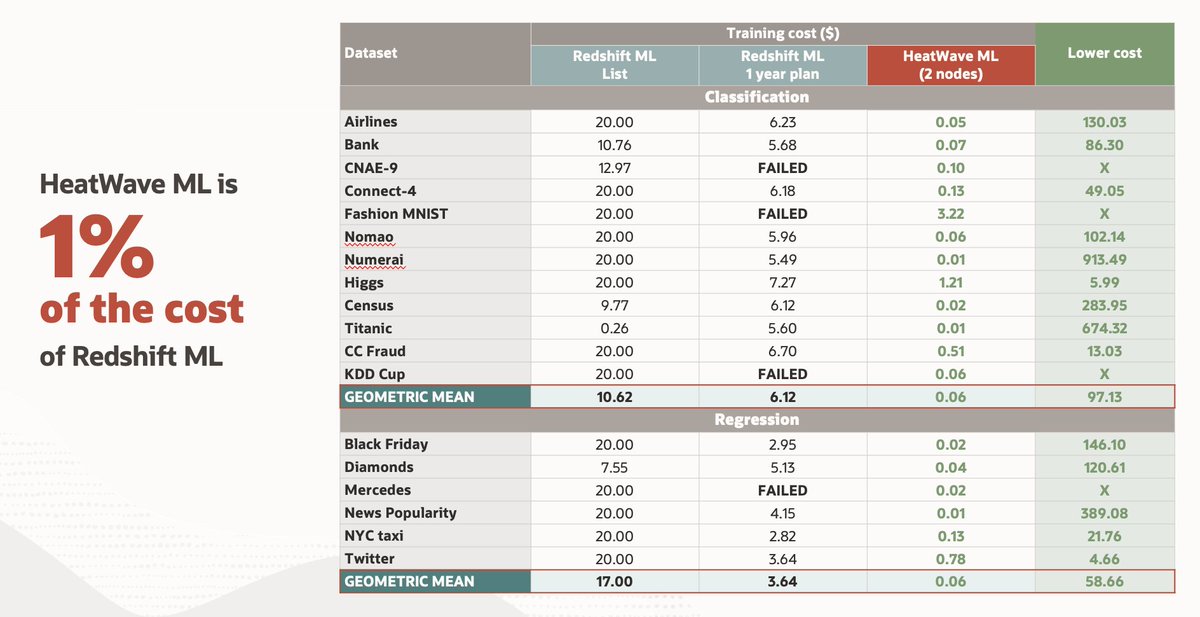Select the Twitter dataset name
This screenshot has width=1200, height=617.
point(370,559)
